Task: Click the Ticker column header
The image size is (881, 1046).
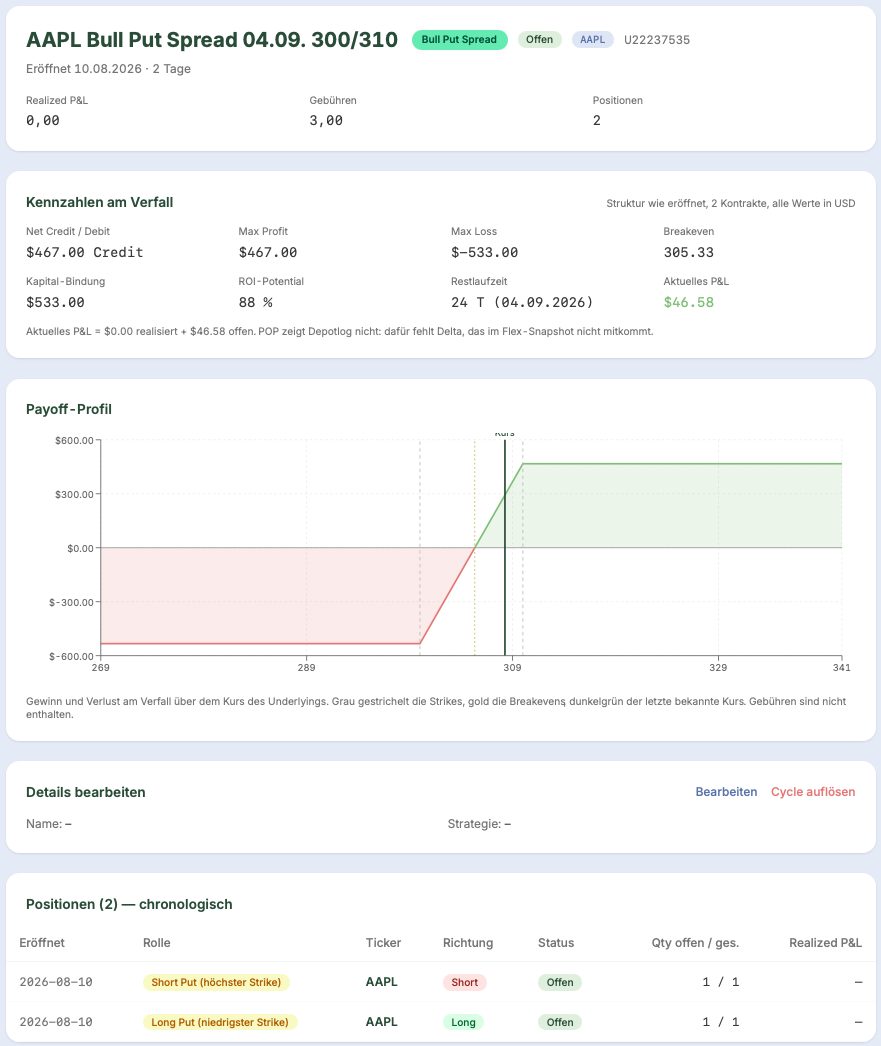Action: point(383,943)
